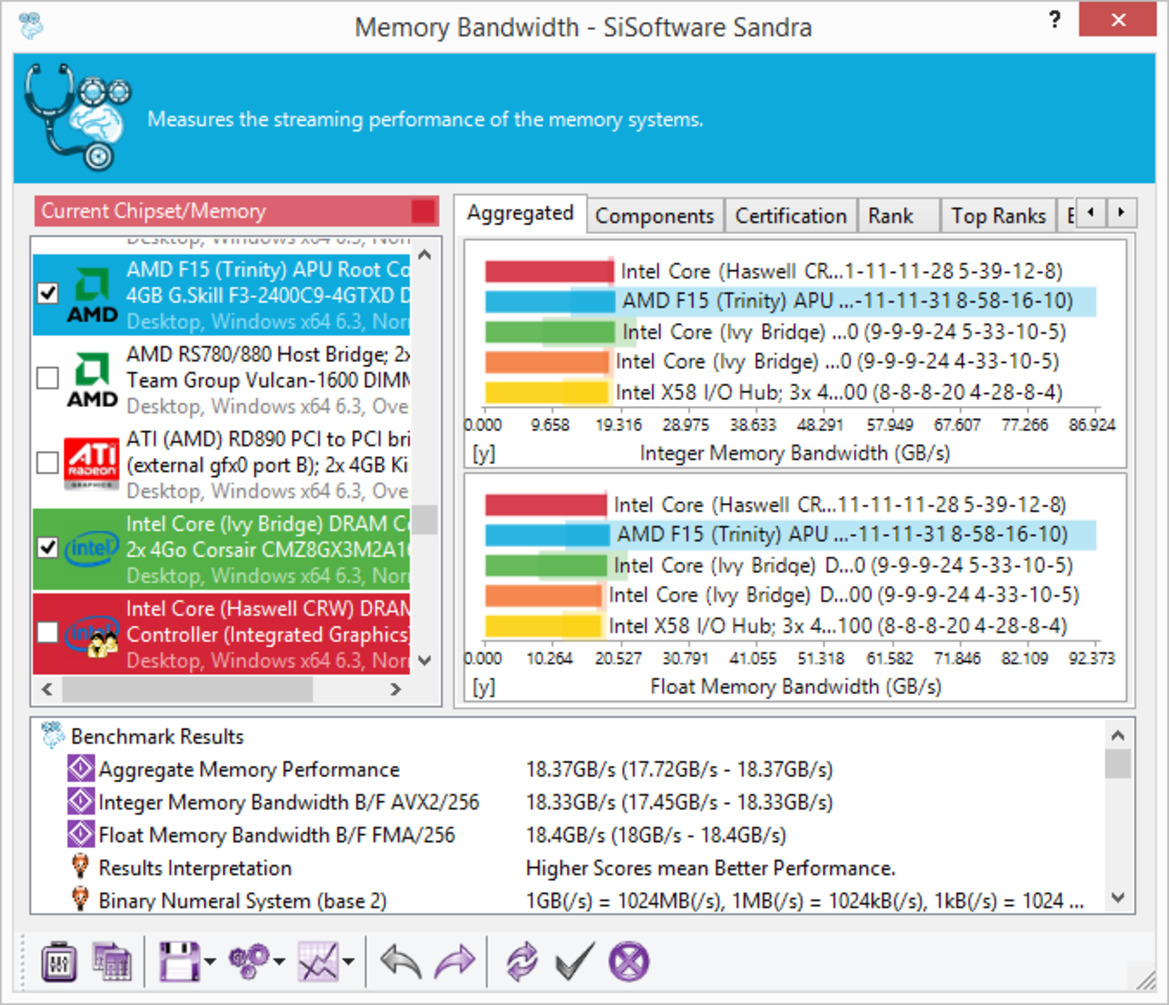Check the ATI (AMD) RD890 checkbox
Image resolution: width=1169 pixels, height=1005 pixels.
tap(48, 463)
